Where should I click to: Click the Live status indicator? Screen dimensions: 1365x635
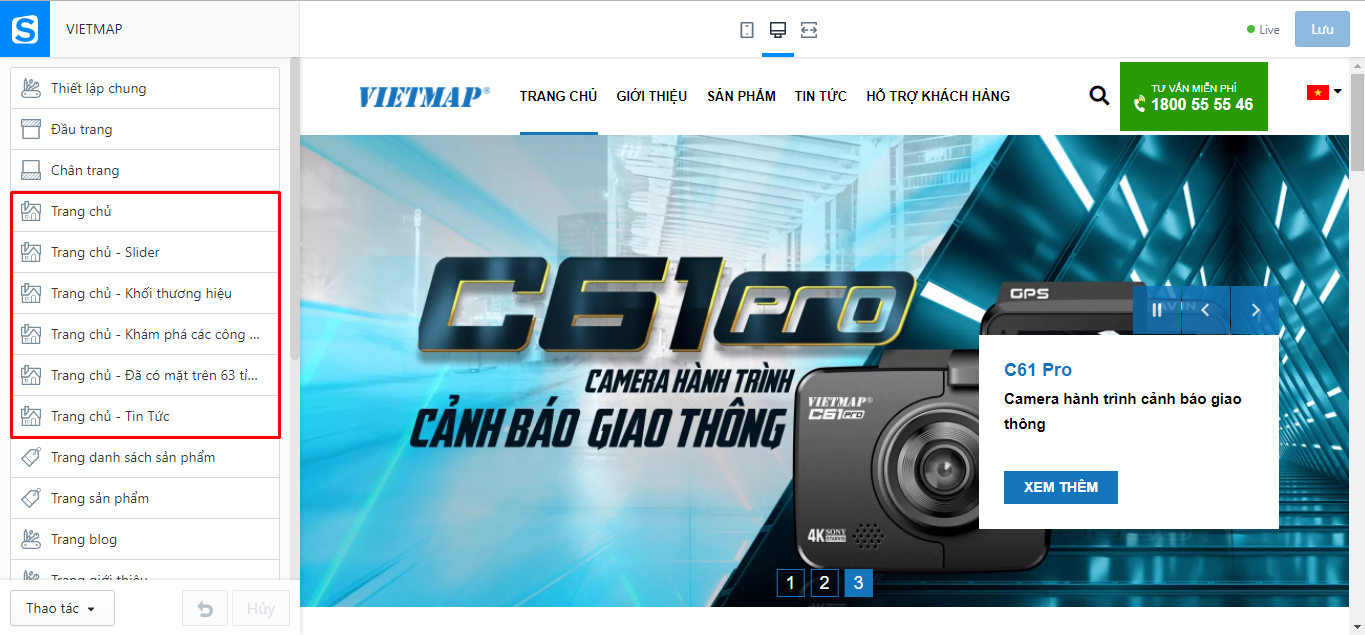pyautogui.click(x=1263, y=30)
